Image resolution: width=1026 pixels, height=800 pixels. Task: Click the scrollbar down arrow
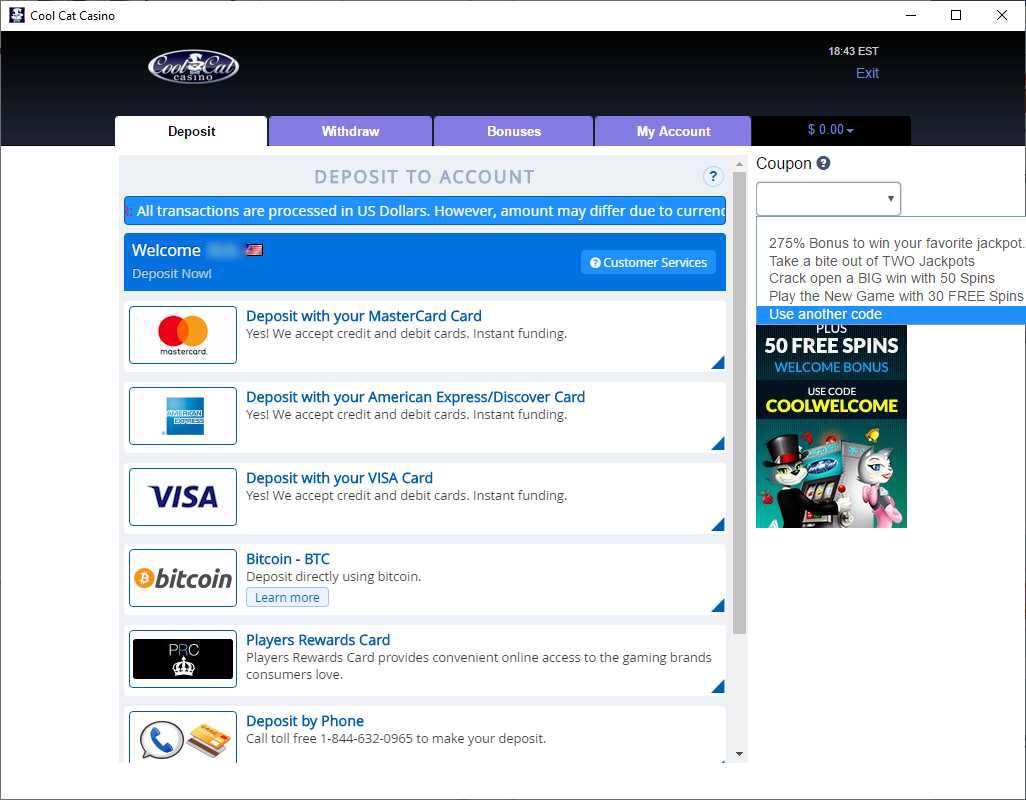click(739, 754)
